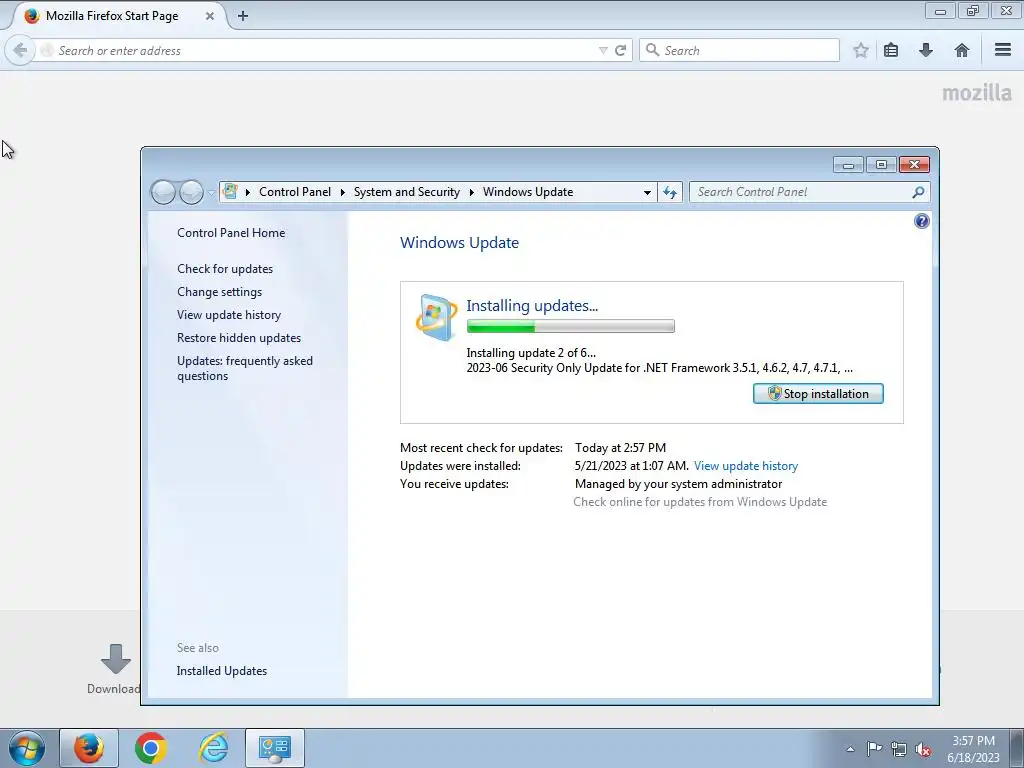Click Windows Update shield icon in panel
Image resolution: width=1024 pixels, height=768 pixels.
pyautogui.click(x=436, y=317)
